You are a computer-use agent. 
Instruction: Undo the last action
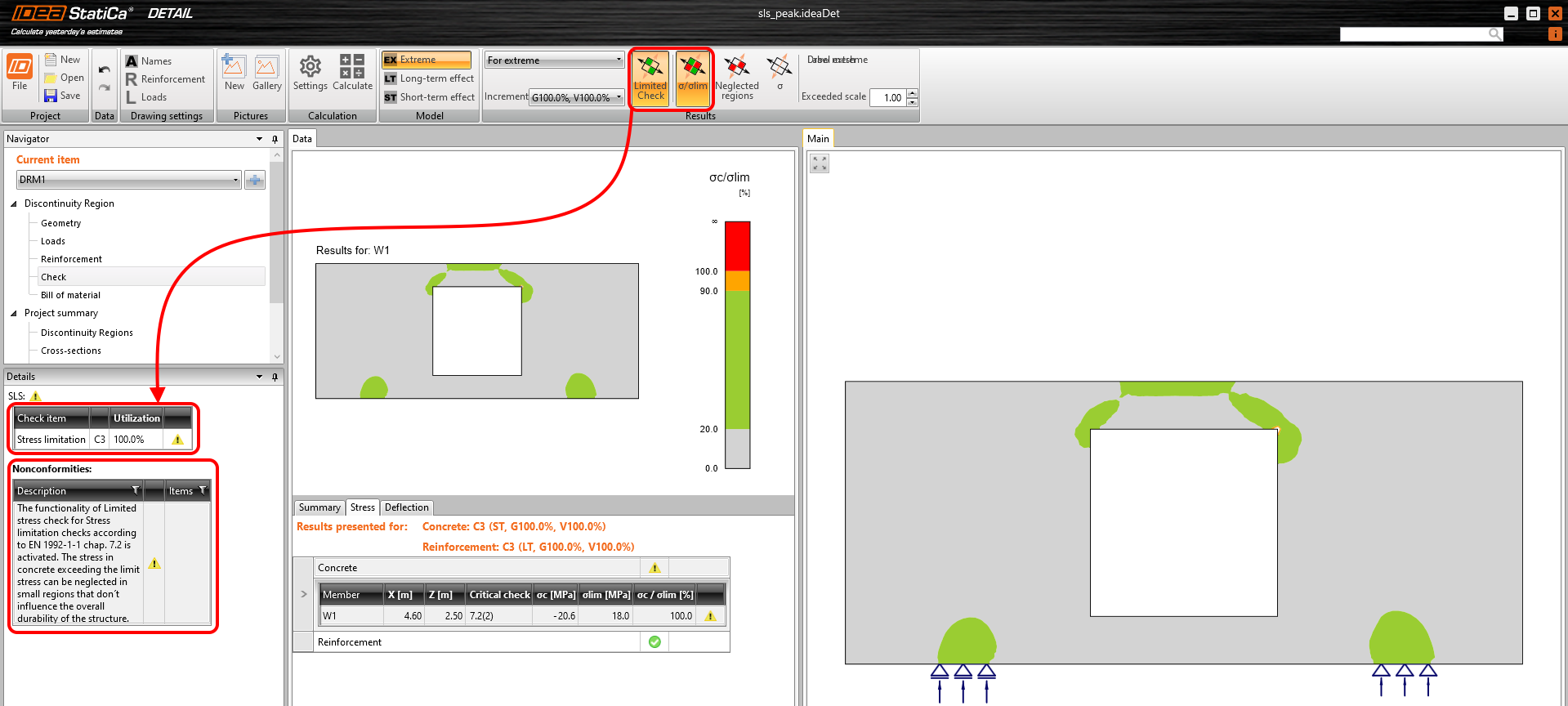point(105,70)
